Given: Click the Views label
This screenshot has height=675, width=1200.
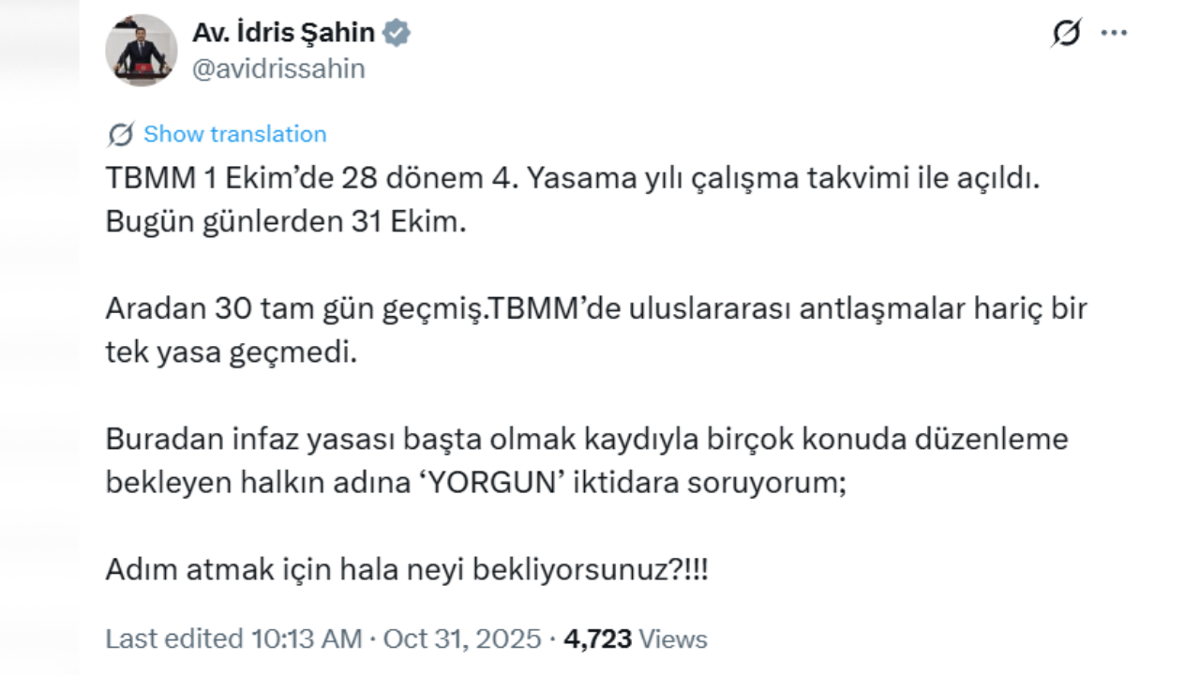Looking at the screenshot, I should pos(672,639).
